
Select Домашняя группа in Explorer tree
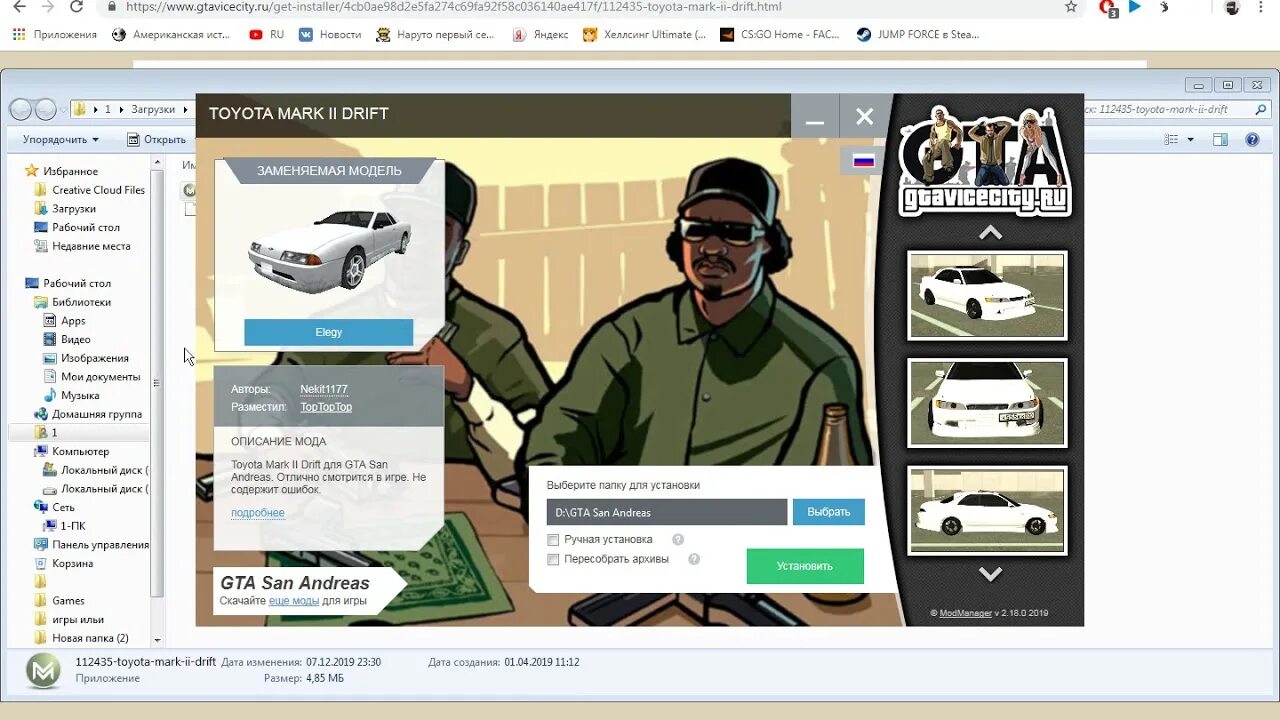point(88,414)
